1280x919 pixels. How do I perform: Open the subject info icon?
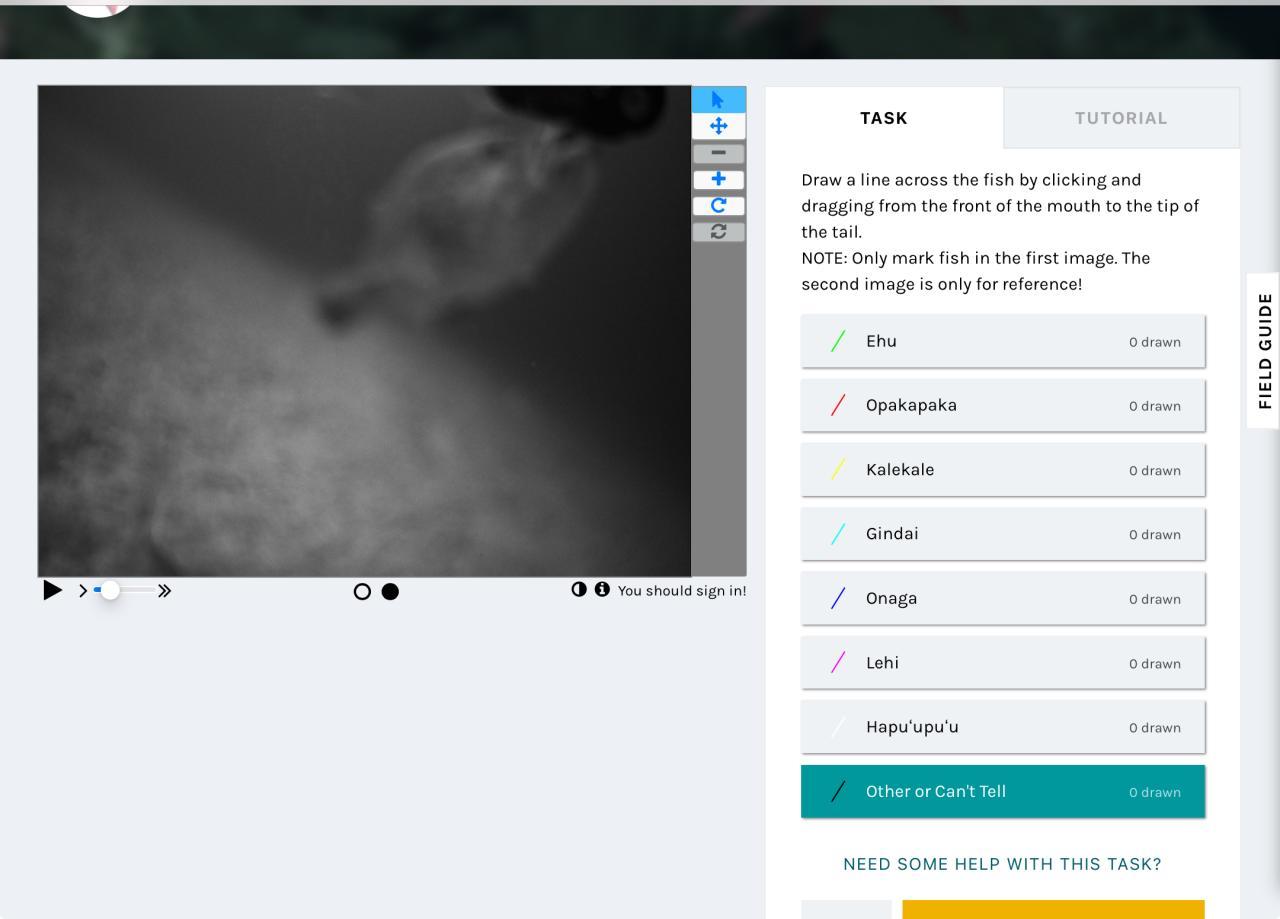point(602,589)
